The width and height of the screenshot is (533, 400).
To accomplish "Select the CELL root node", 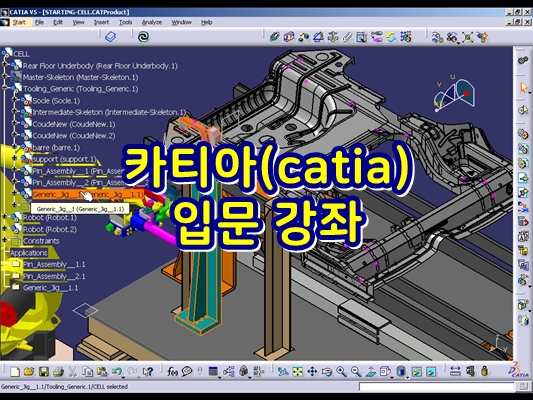I will (x=21, y=54).
